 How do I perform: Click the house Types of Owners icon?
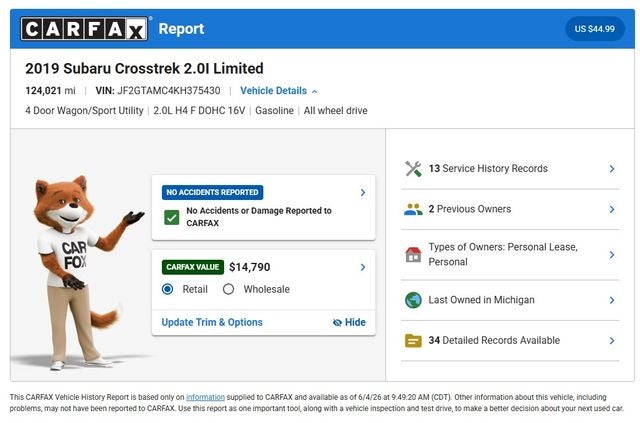point(413,255)
